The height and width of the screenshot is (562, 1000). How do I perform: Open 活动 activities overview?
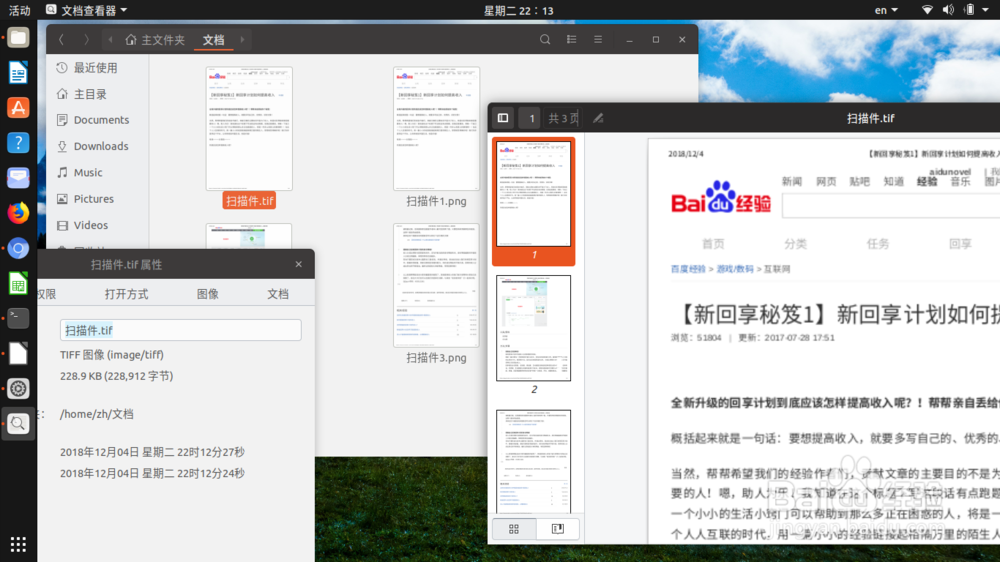(x=20, y=10)
